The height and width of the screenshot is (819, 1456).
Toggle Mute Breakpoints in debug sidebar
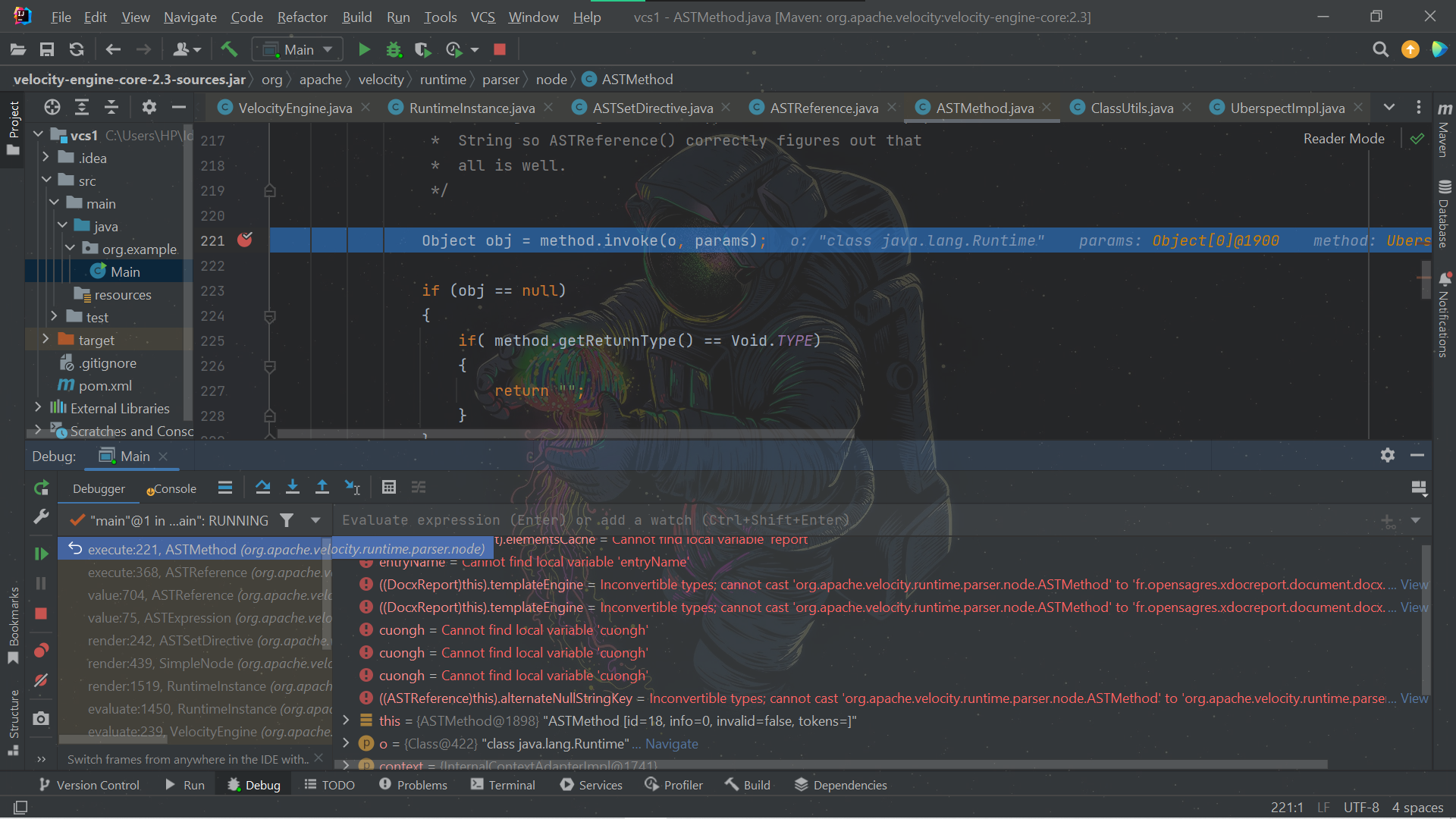41,680
